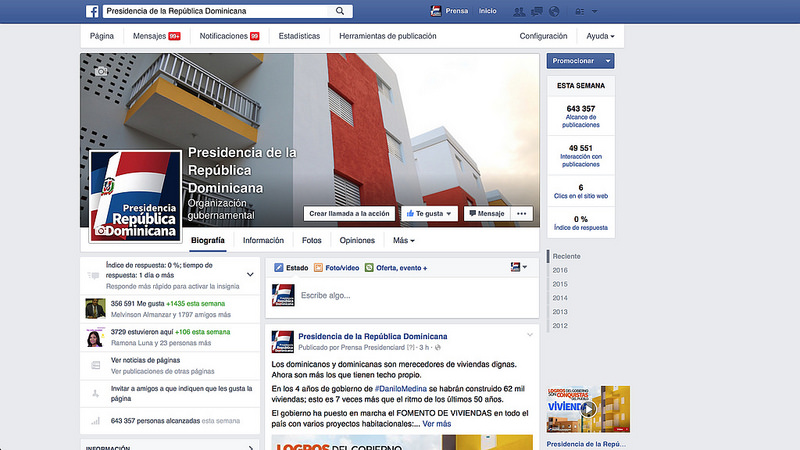Open the Página tab
This screenshot has height=450, width=800.
point(102,36)
